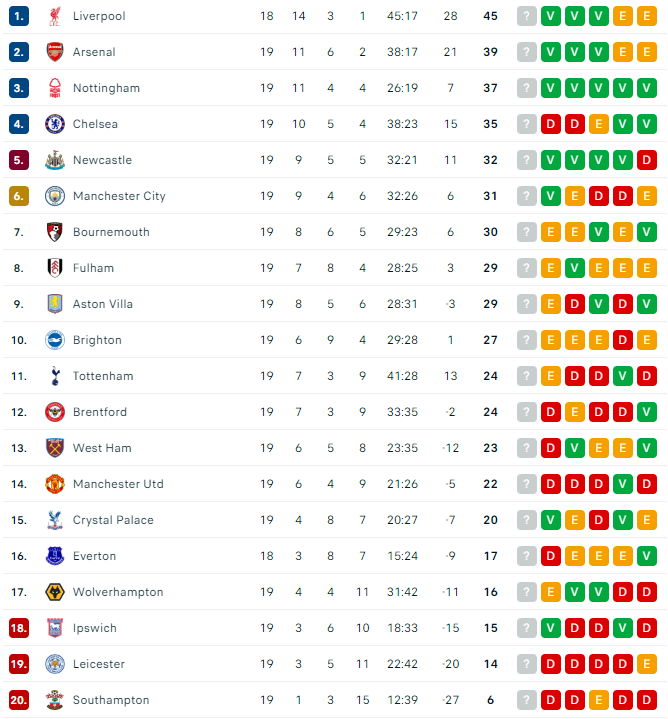Click the Nottingham Forest crest icon
The image size is (668, 719).
[55, 88]
